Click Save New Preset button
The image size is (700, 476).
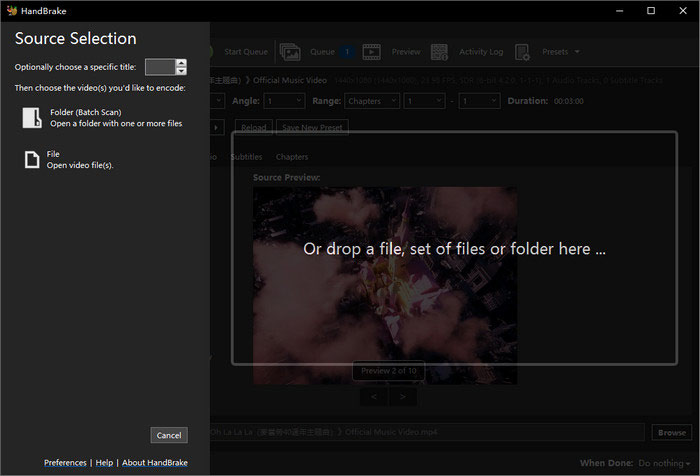click(x=312, y=128)
